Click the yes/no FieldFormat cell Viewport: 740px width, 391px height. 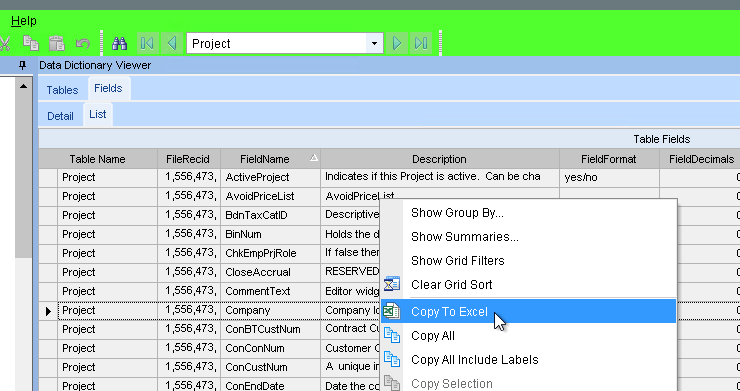click(x=609, y=178)
